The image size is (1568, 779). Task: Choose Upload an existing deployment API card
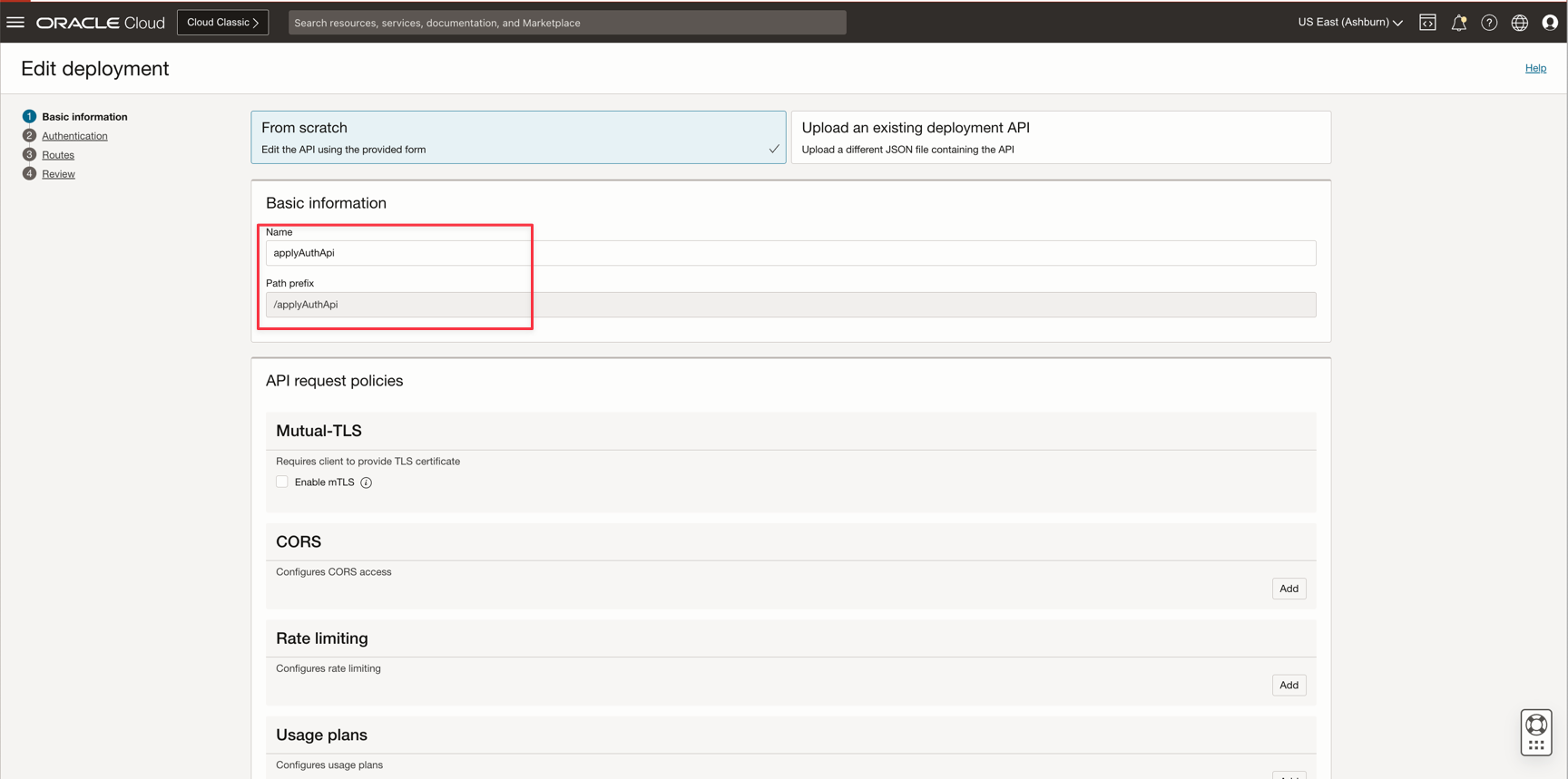point(1060,137)
